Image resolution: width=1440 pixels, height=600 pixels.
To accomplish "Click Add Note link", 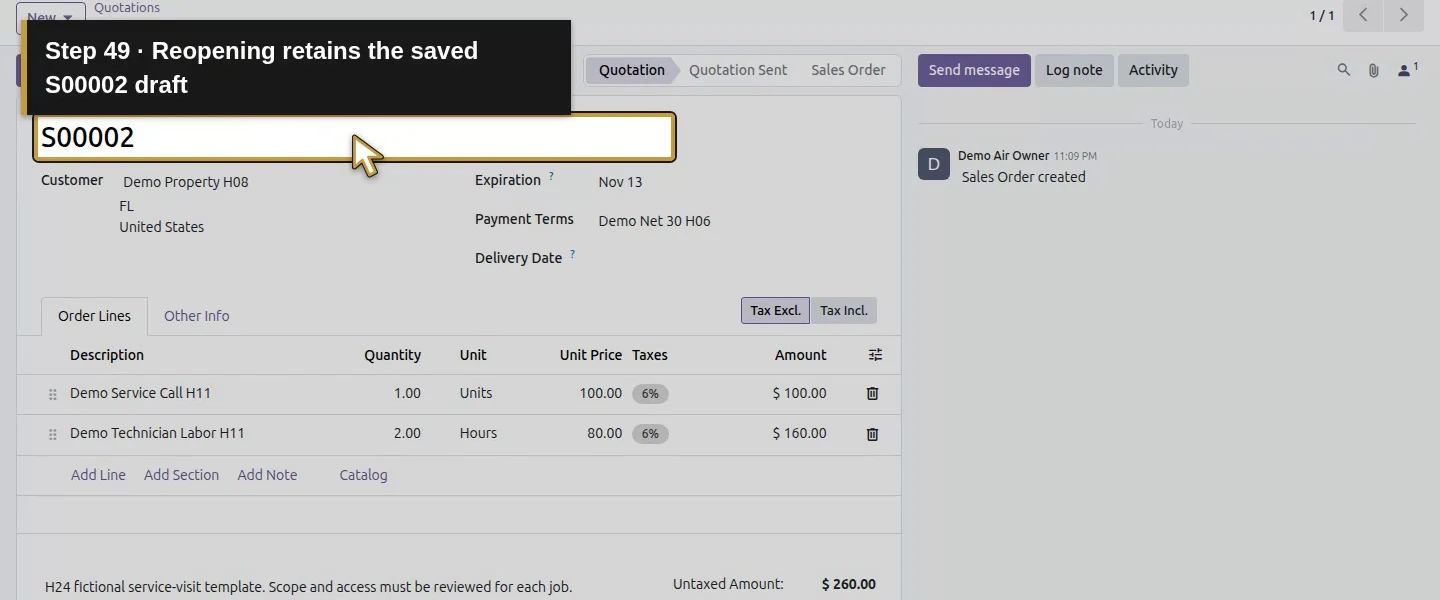I will point(267,475).
